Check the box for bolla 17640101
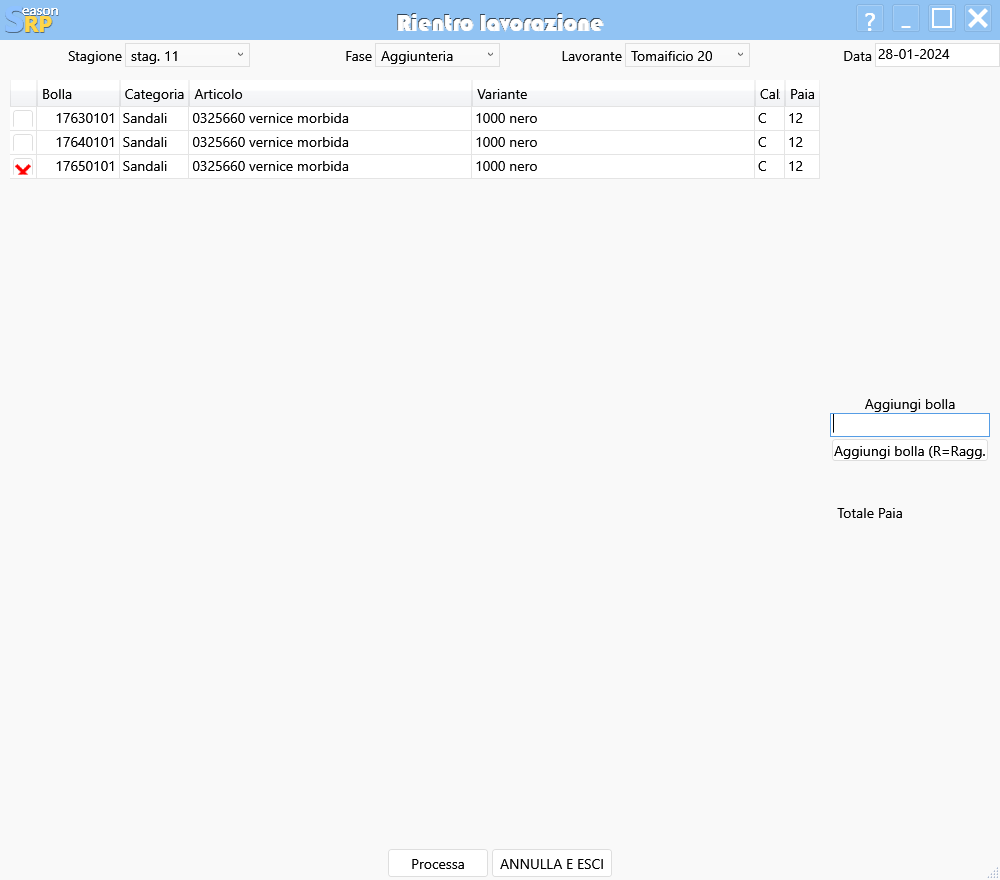This screenshot has height=880, width=1000. coord(23,143)
